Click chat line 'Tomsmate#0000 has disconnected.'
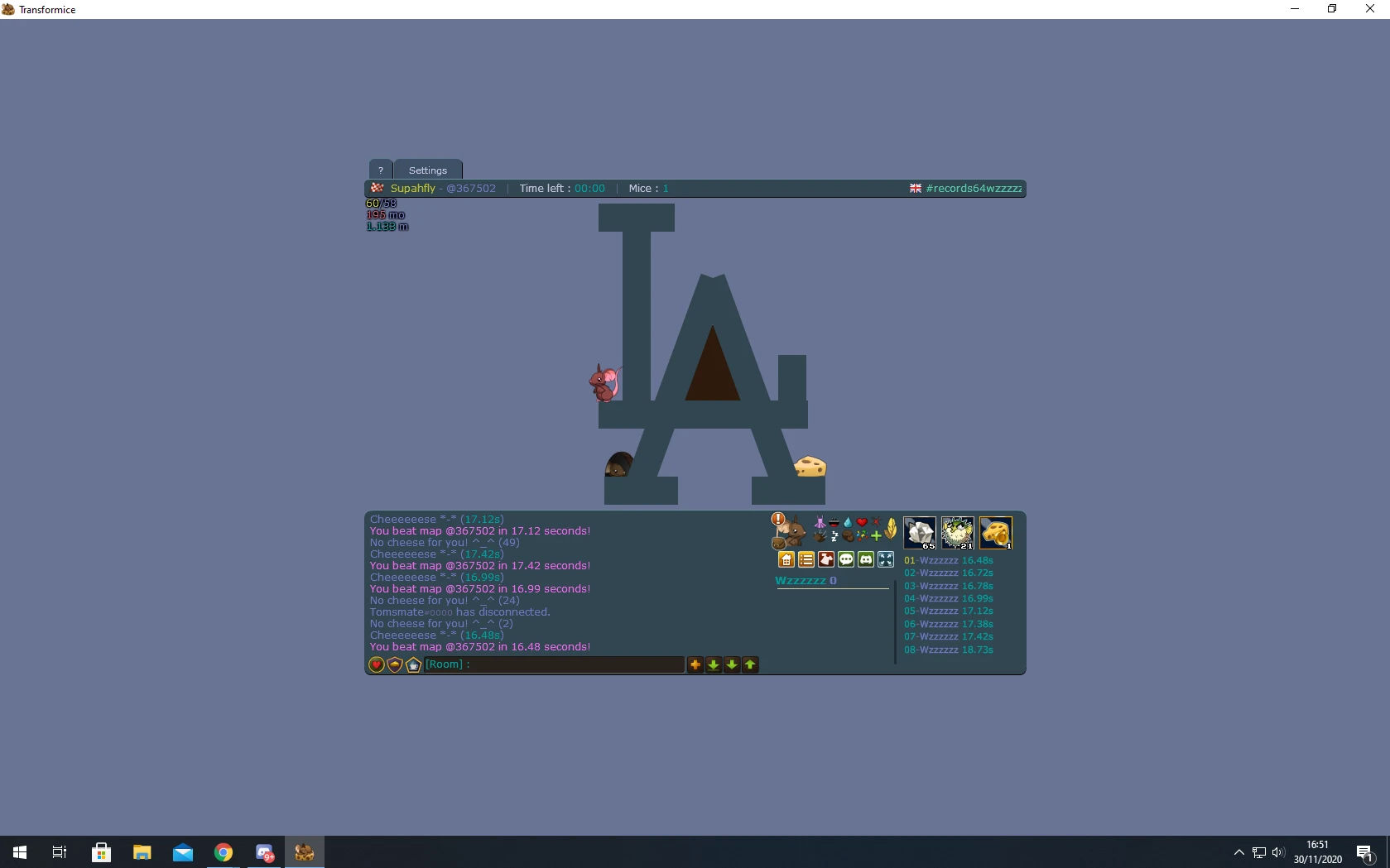 [x=460, y=612]
